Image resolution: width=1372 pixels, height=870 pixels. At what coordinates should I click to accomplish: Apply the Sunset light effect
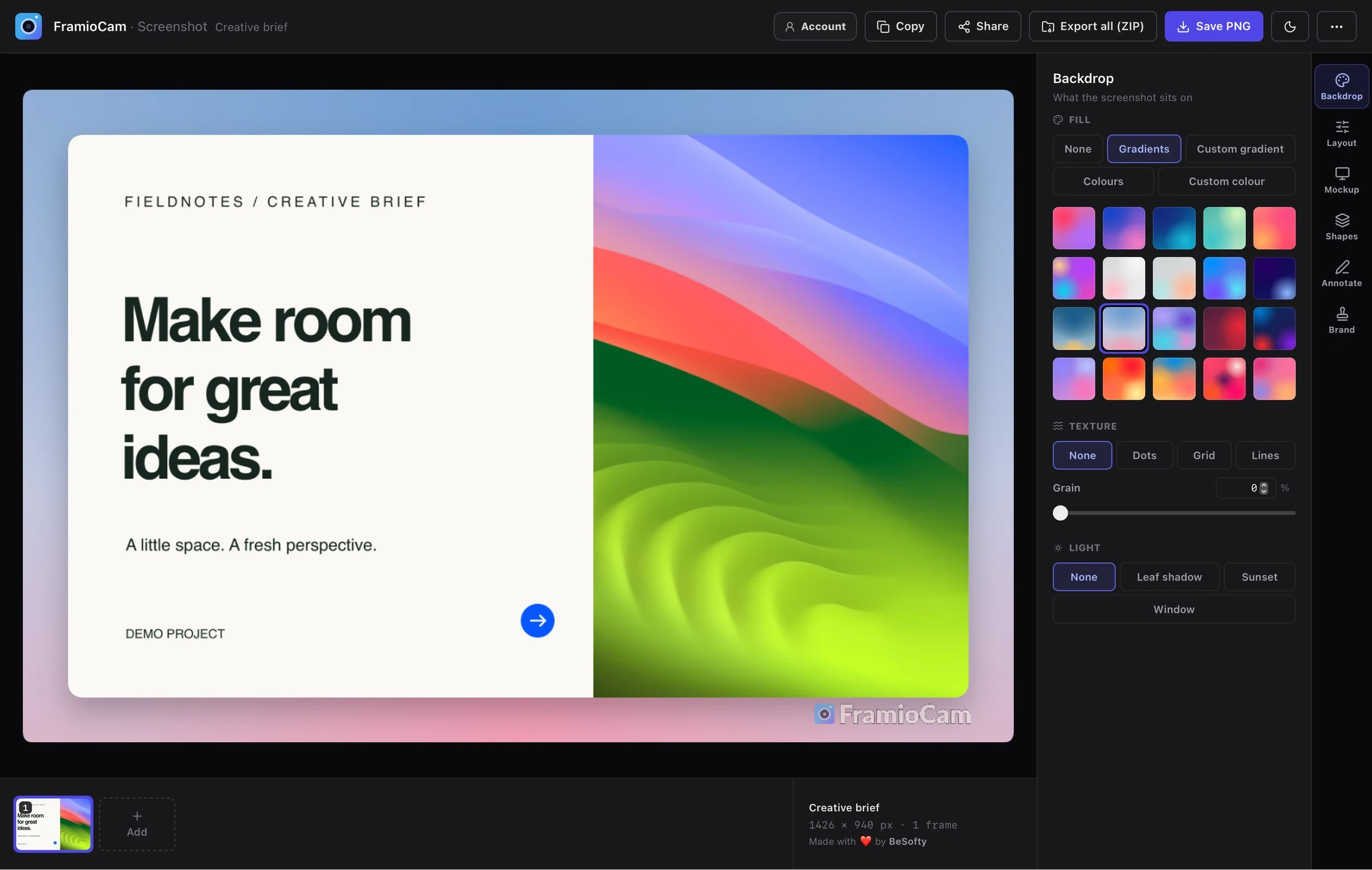1259,577
